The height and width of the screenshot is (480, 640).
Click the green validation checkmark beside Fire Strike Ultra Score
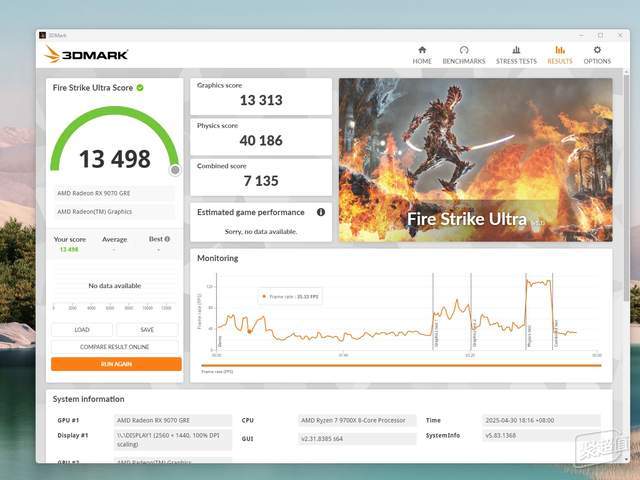(140, 88)
